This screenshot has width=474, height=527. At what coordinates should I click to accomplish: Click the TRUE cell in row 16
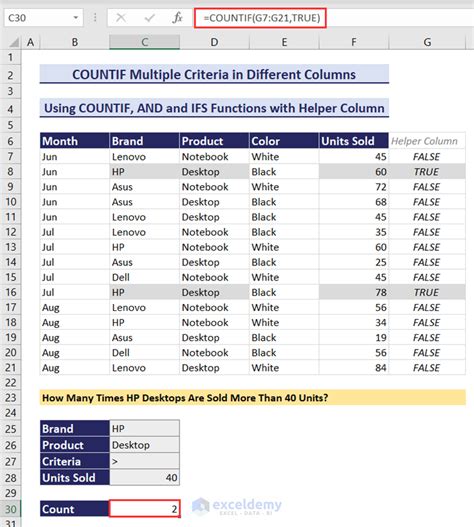point(427,292)
